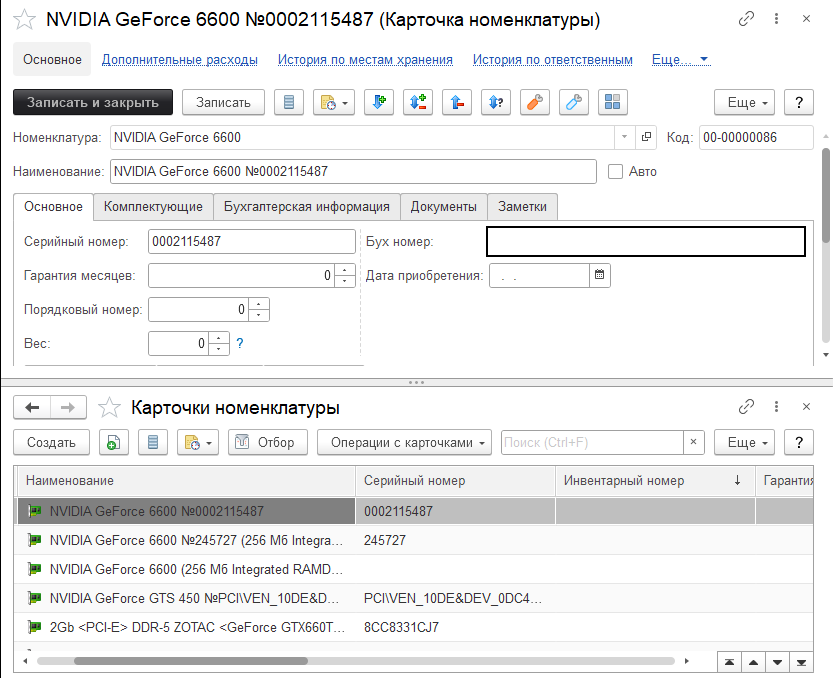Image resolution: width=833 pixels, height=678 pixels.
Task: Open the История по местам хранения link
Action: tap(365, 60)
